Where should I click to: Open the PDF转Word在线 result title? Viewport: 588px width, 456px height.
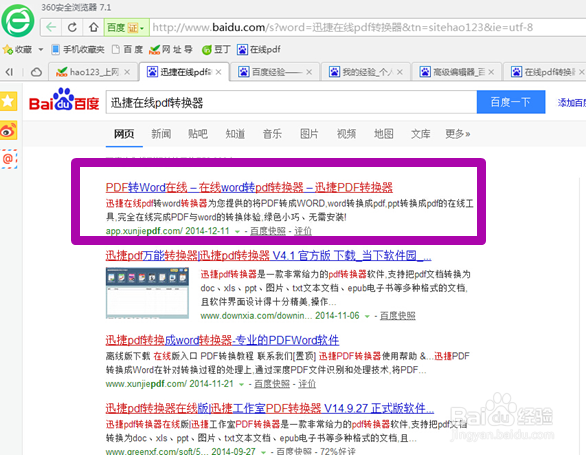tap(249, 187)
